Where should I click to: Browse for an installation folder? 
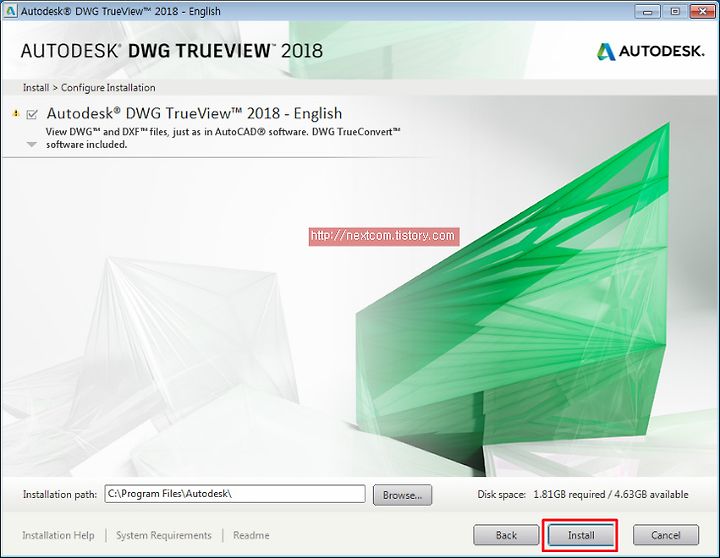click(402, 495)
